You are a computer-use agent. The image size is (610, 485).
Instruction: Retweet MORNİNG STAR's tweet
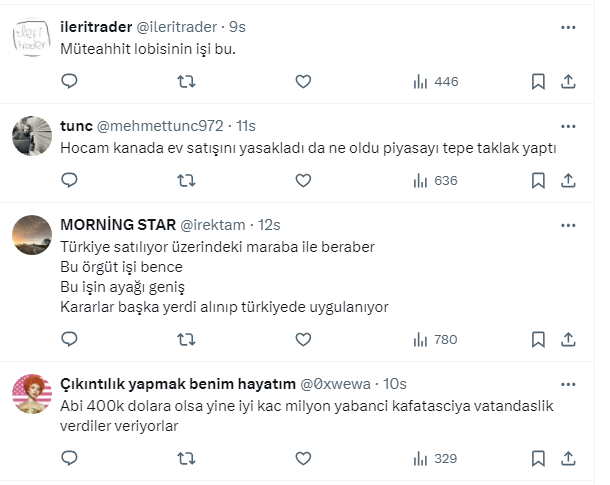point(186,340)
